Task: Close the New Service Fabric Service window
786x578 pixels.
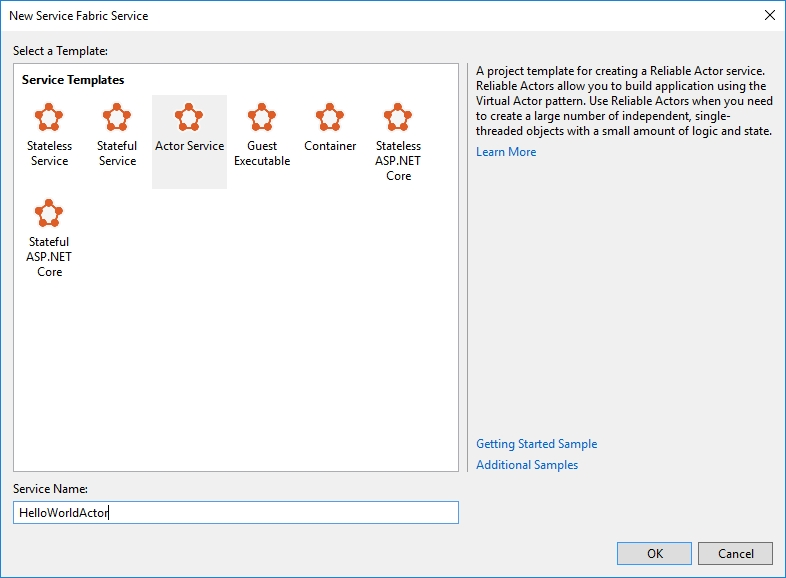Action: pos(769,16)
